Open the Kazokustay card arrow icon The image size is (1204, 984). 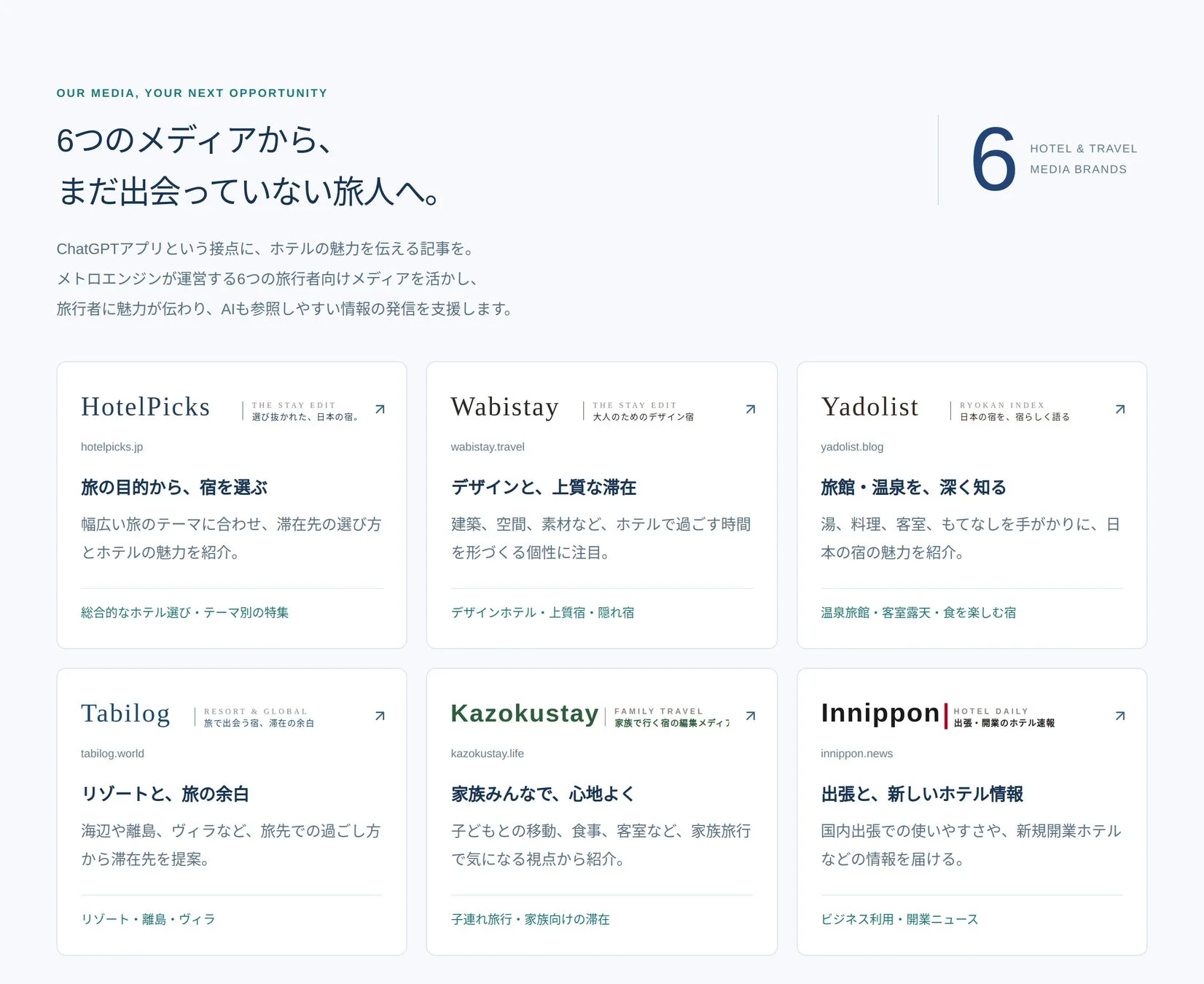[x=751, y=716]
